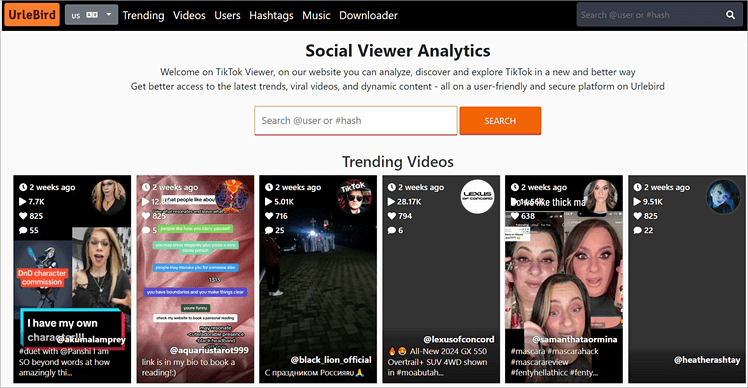Click the magnifier icon in top search bar

point(730,15)
